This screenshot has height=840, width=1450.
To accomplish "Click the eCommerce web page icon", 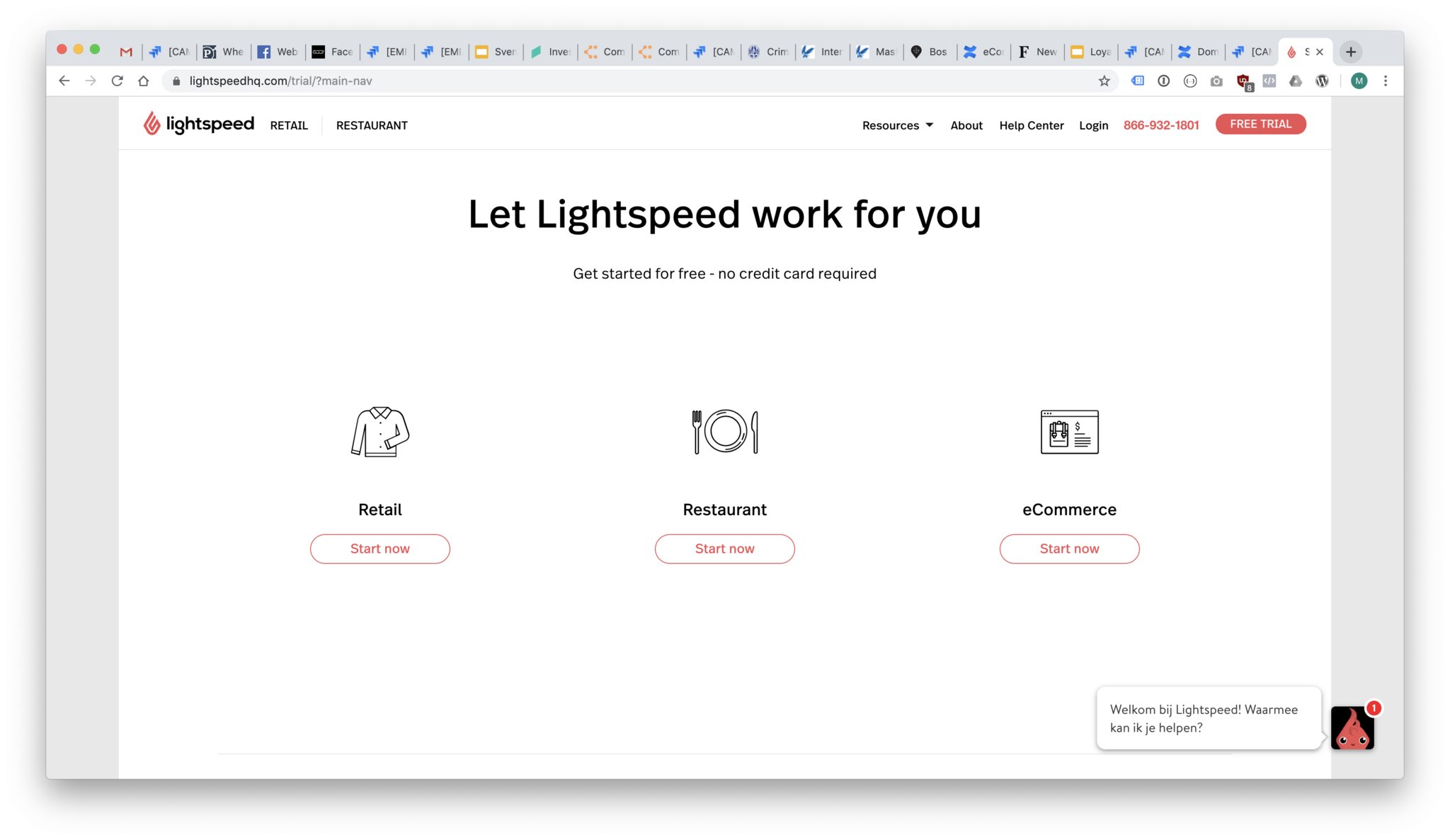I will 1069,432.
